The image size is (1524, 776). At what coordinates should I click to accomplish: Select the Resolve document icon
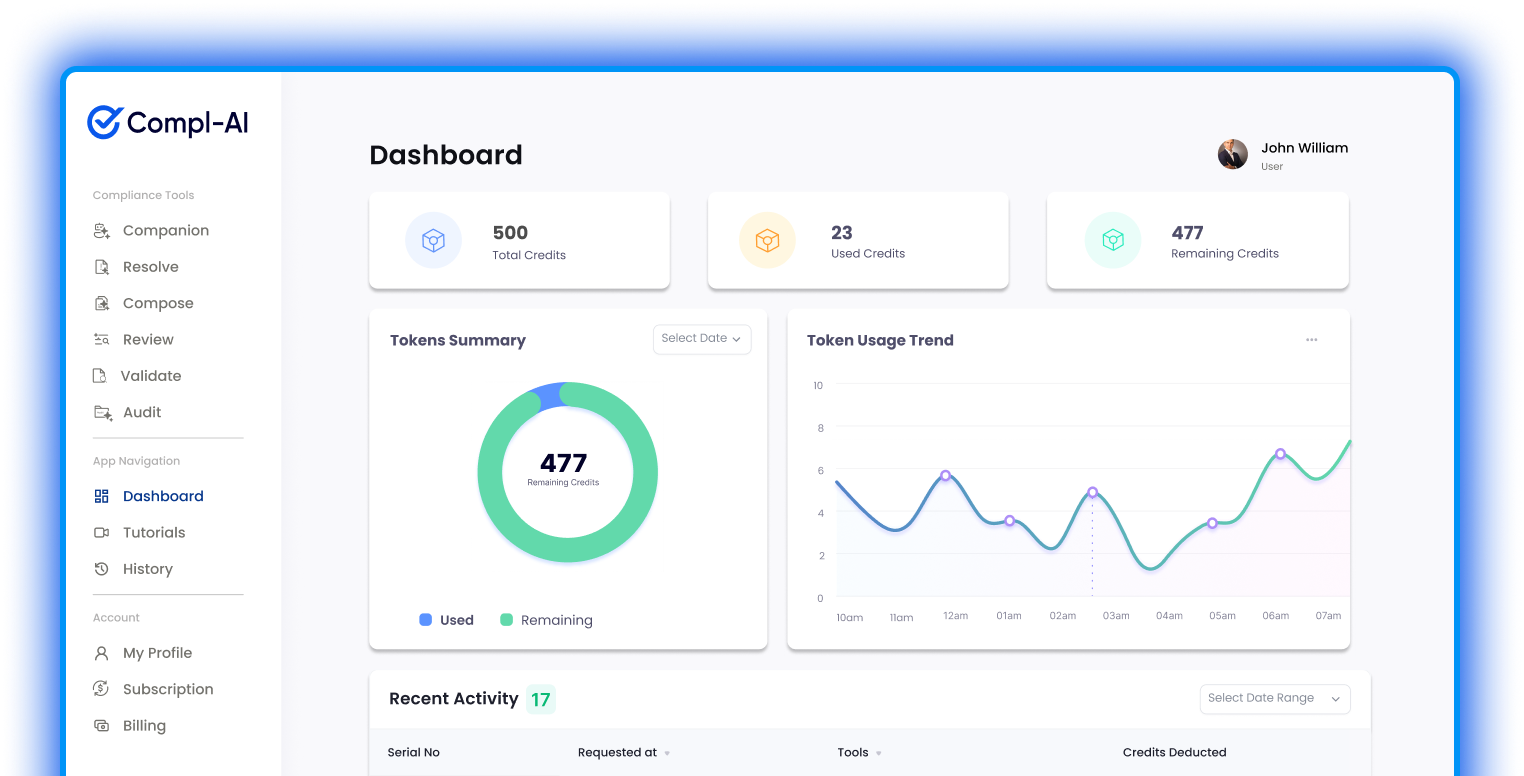tap(101, 267)
